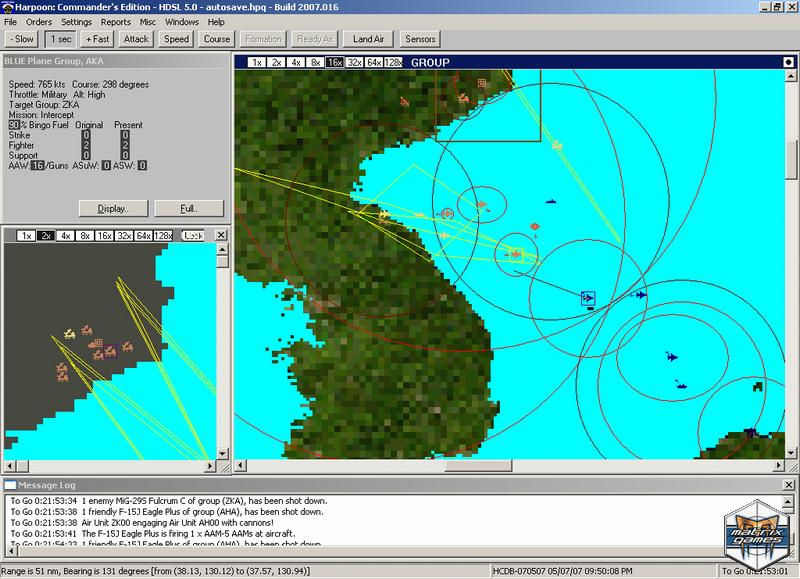Select the boxed blue plane group AKA on map

point(588,298)
